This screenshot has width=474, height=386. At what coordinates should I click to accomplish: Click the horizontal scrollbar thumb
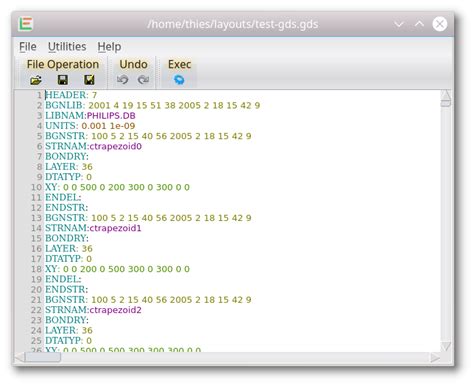pos(43,358)
